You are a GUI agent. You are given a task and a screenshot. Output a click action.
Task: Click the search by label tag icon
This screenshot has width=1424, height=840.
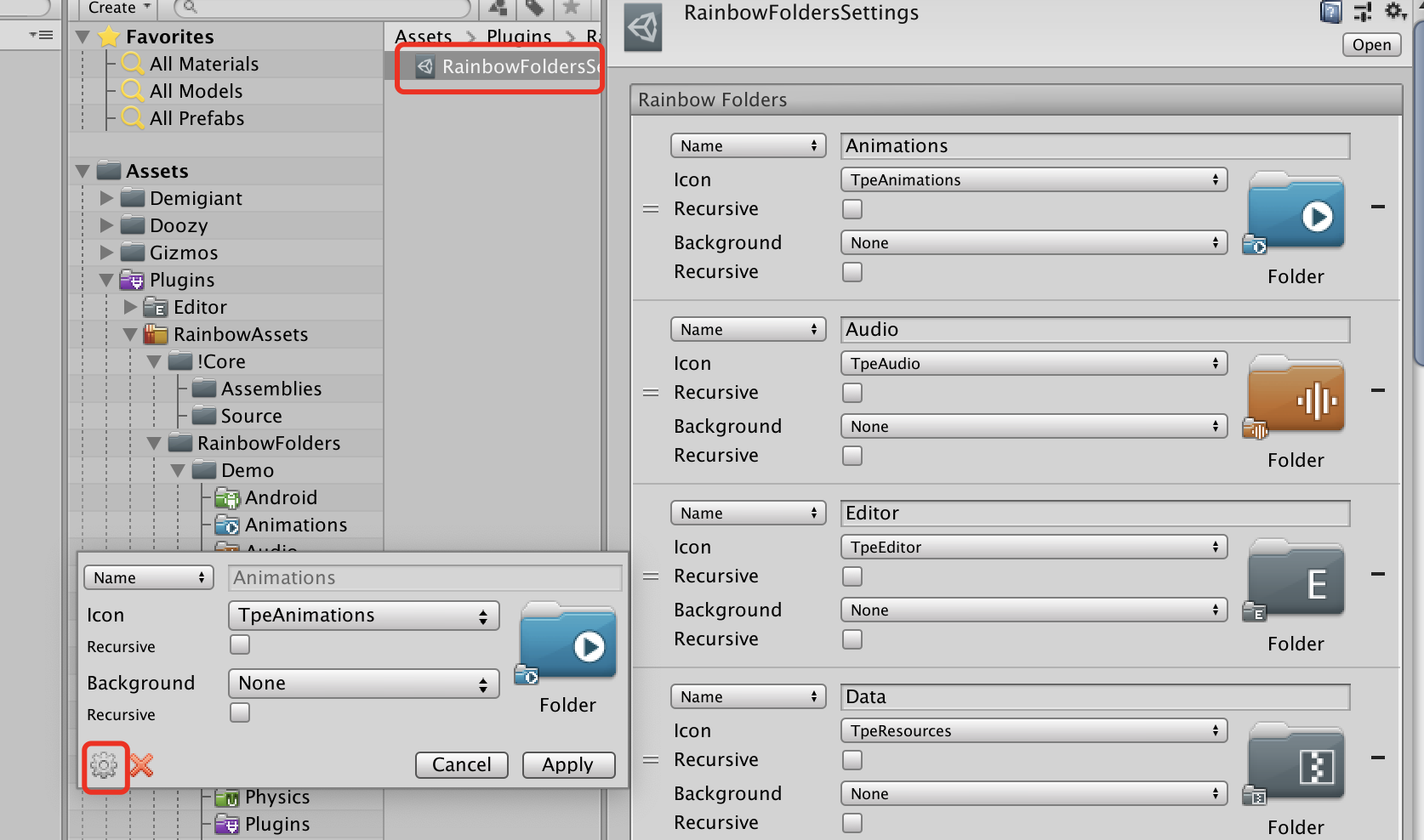[x=534, y=8]
